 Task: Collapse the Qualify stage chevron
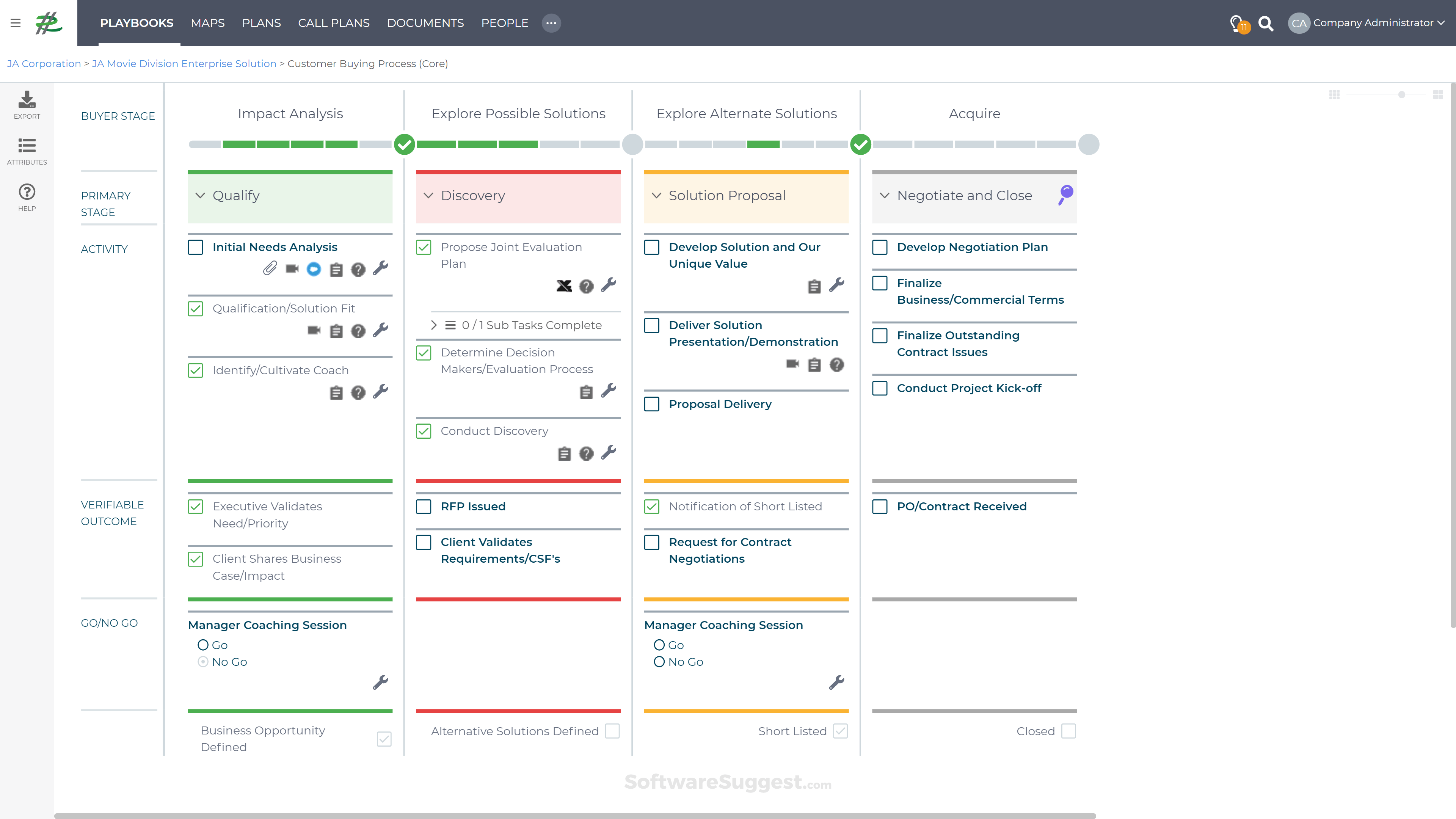click(x=200, y=196)
